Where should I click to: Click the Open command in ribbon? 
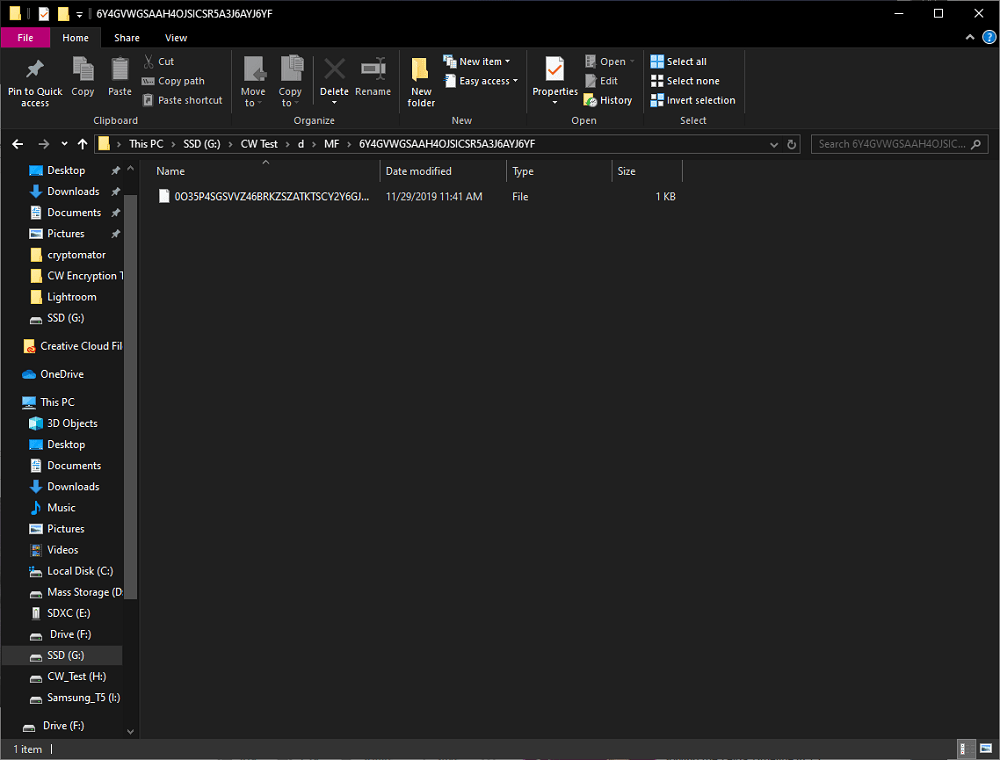(x=610, y=61)
